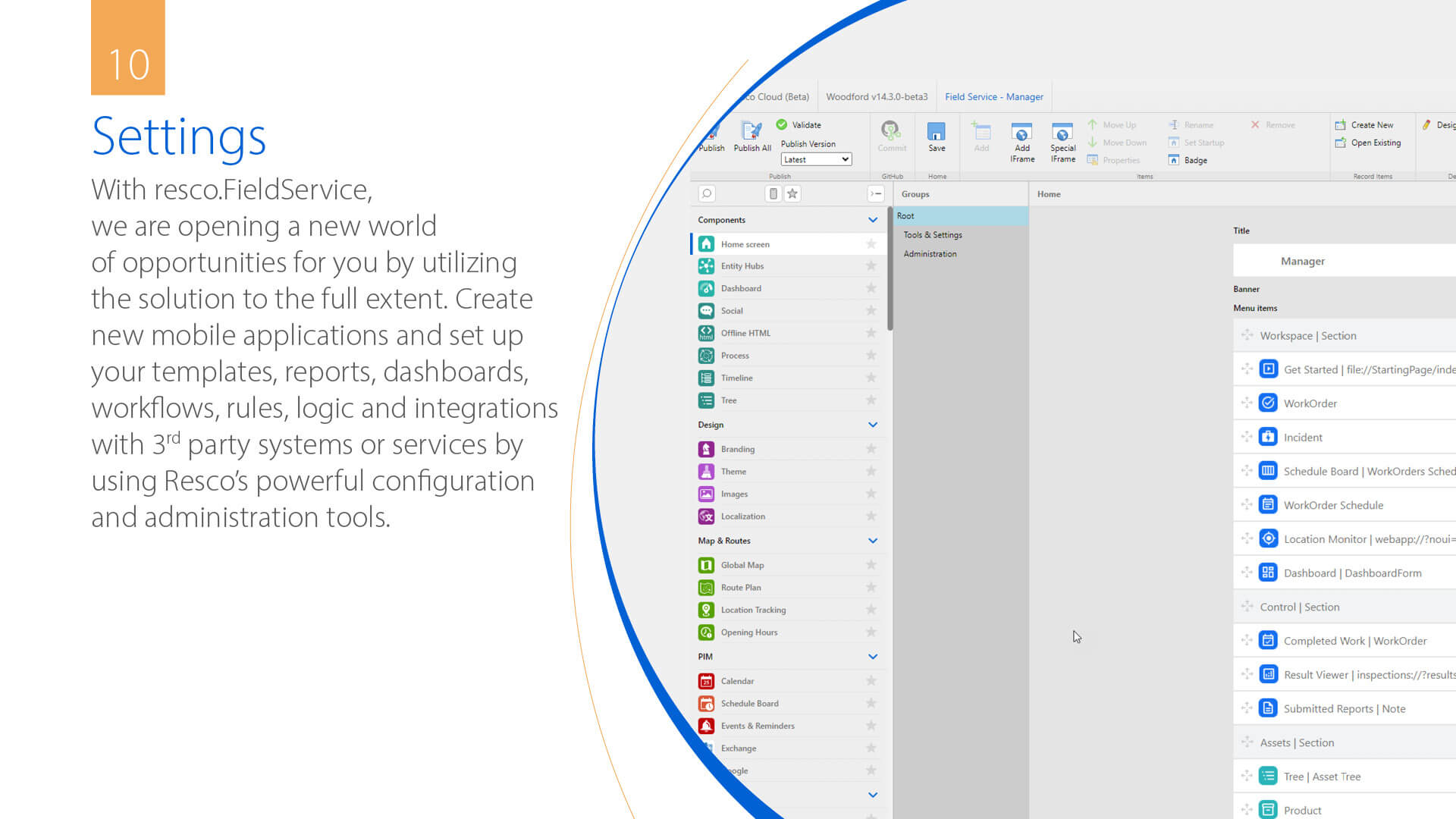
Task: Collapse the sidebar panel toggle button
Action: (x=876, y=193)
